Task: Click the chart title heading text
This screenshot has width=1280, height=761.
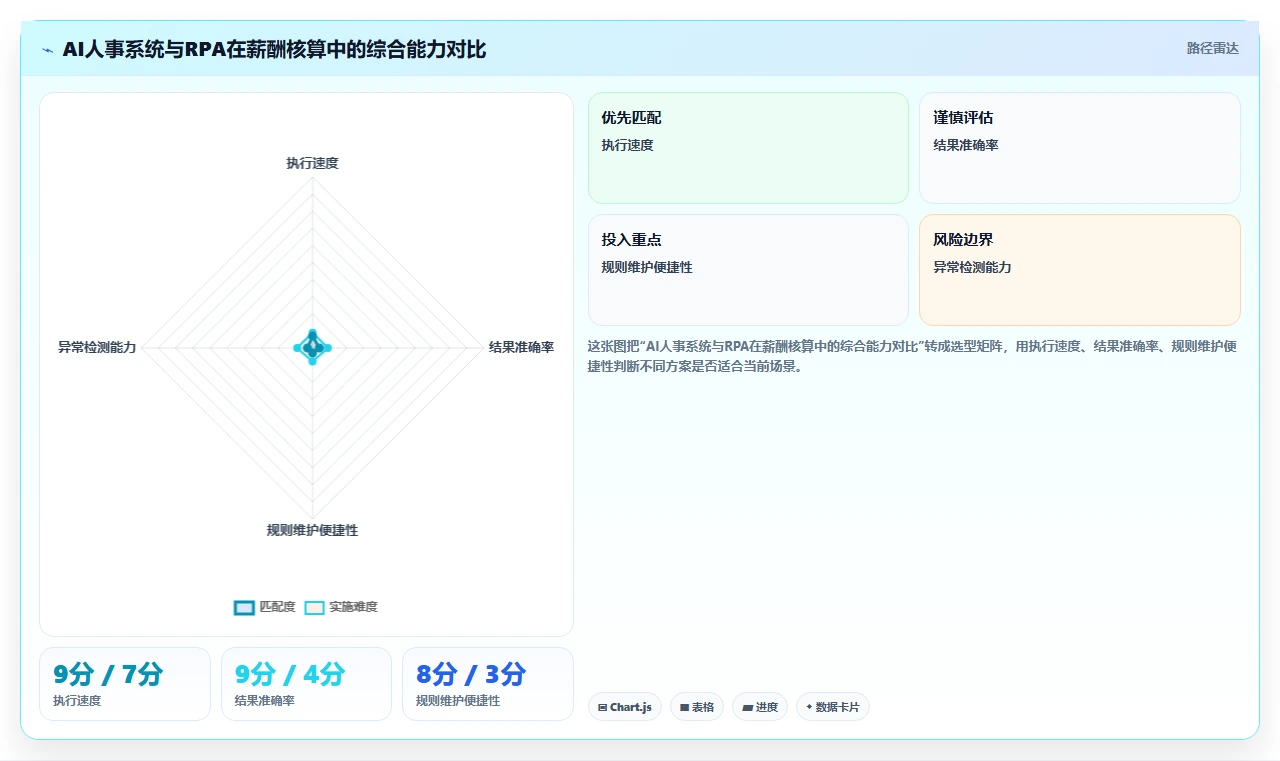Action: (x=275, y=49)
